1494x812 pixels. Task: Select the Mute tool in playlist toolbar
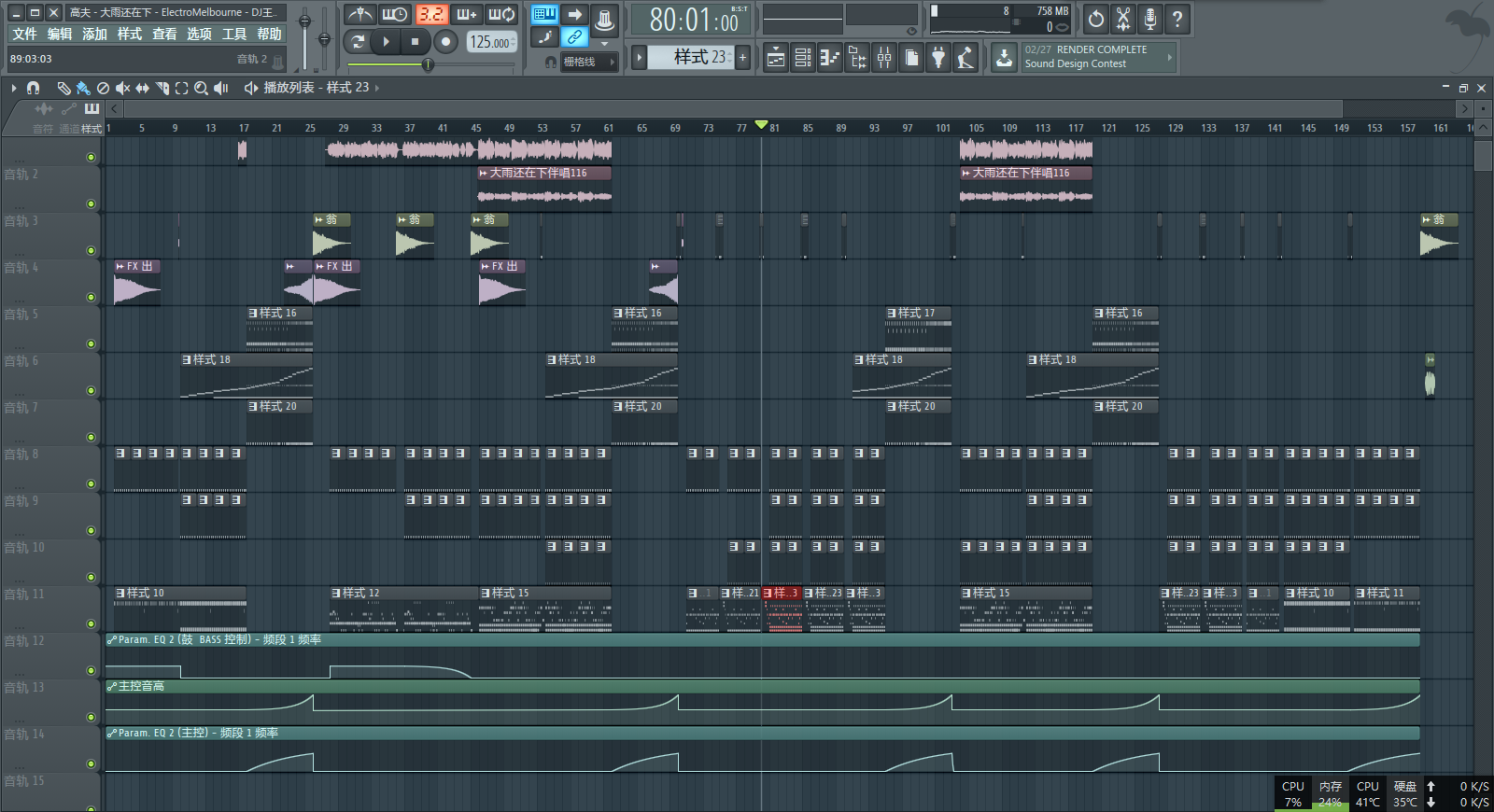point(122,88)
